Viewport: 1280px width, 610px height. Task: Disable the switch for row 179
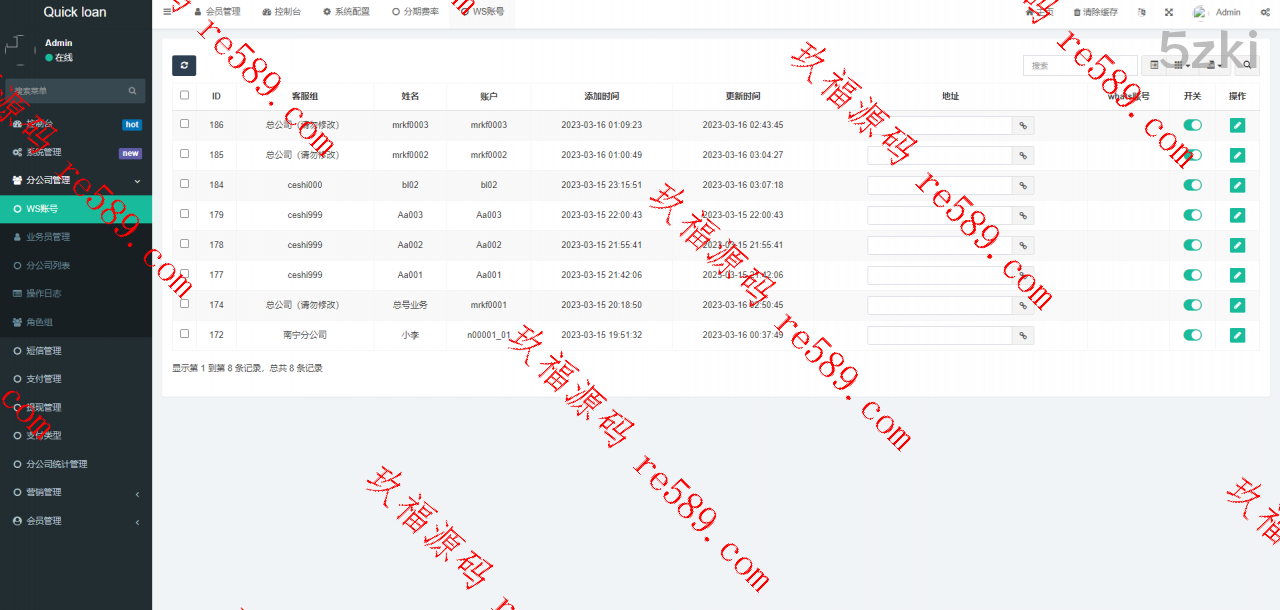pyautogui.click(x=1192, y=215)
